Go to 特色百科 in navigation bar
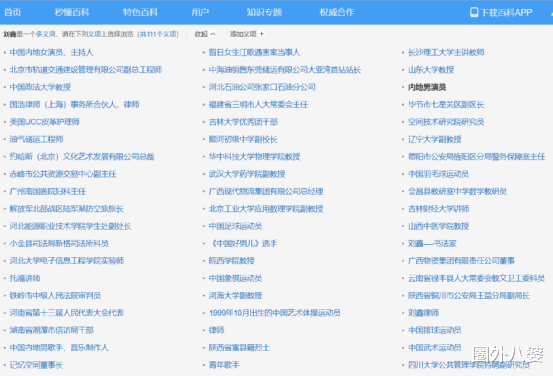Screen dimensions: 553x376 click(140, 12)
